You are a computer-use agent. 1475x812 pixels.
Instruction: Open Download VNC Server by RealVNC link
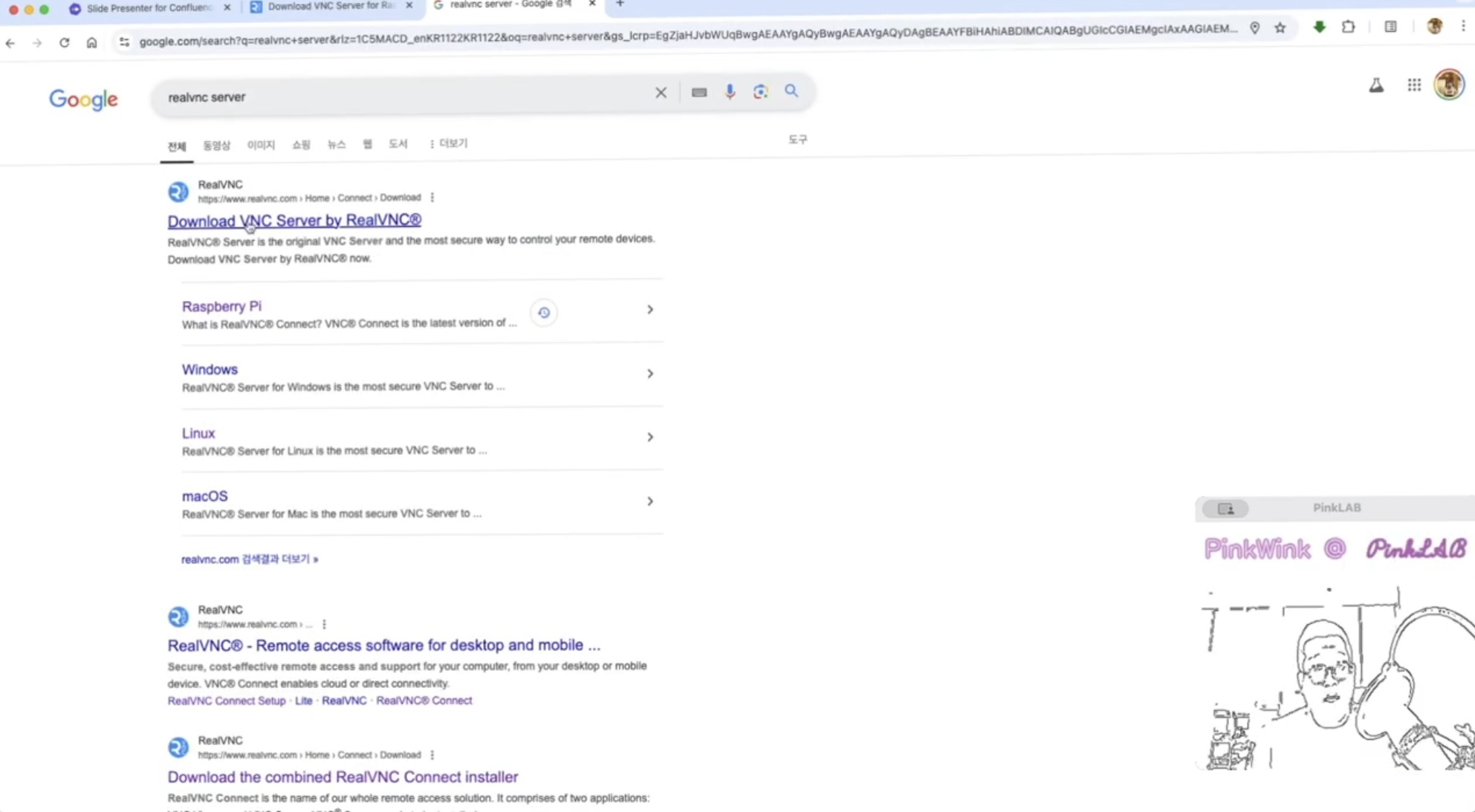294,221
